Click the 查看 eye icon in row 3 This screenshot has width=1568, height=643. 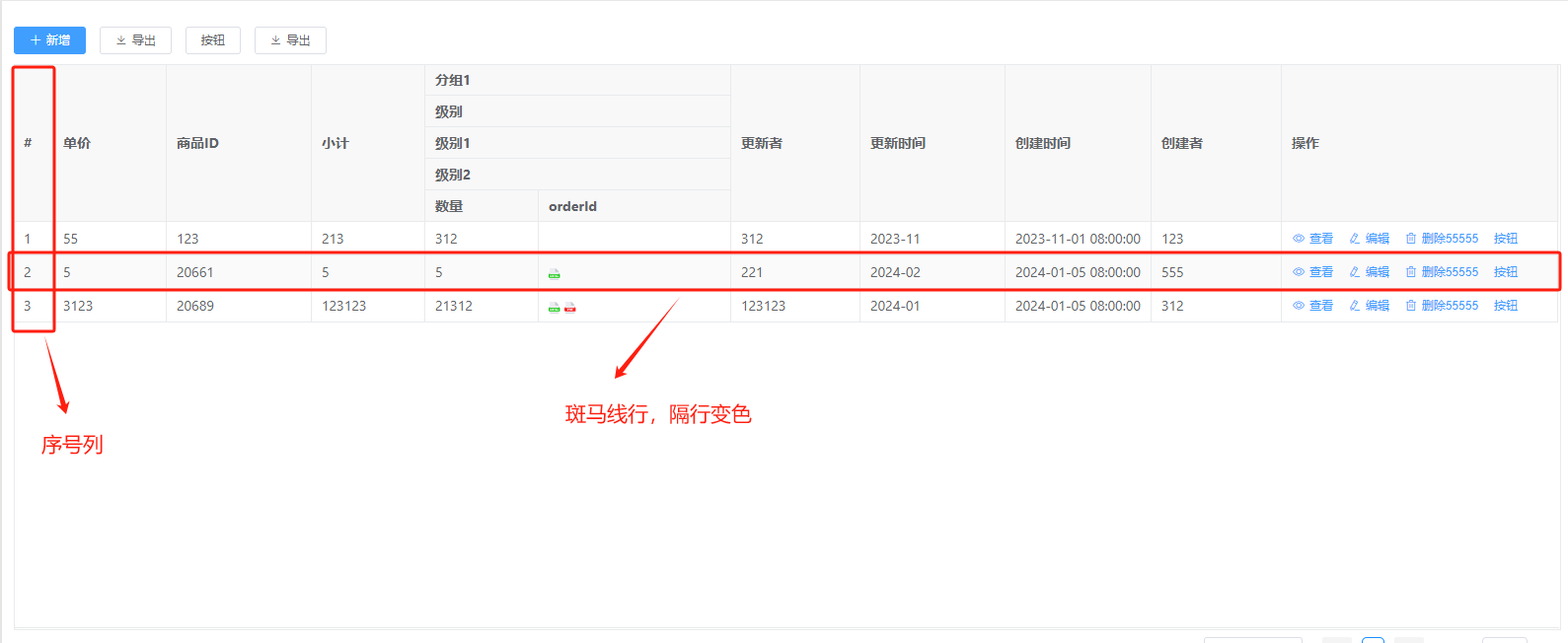(1299, 306)
